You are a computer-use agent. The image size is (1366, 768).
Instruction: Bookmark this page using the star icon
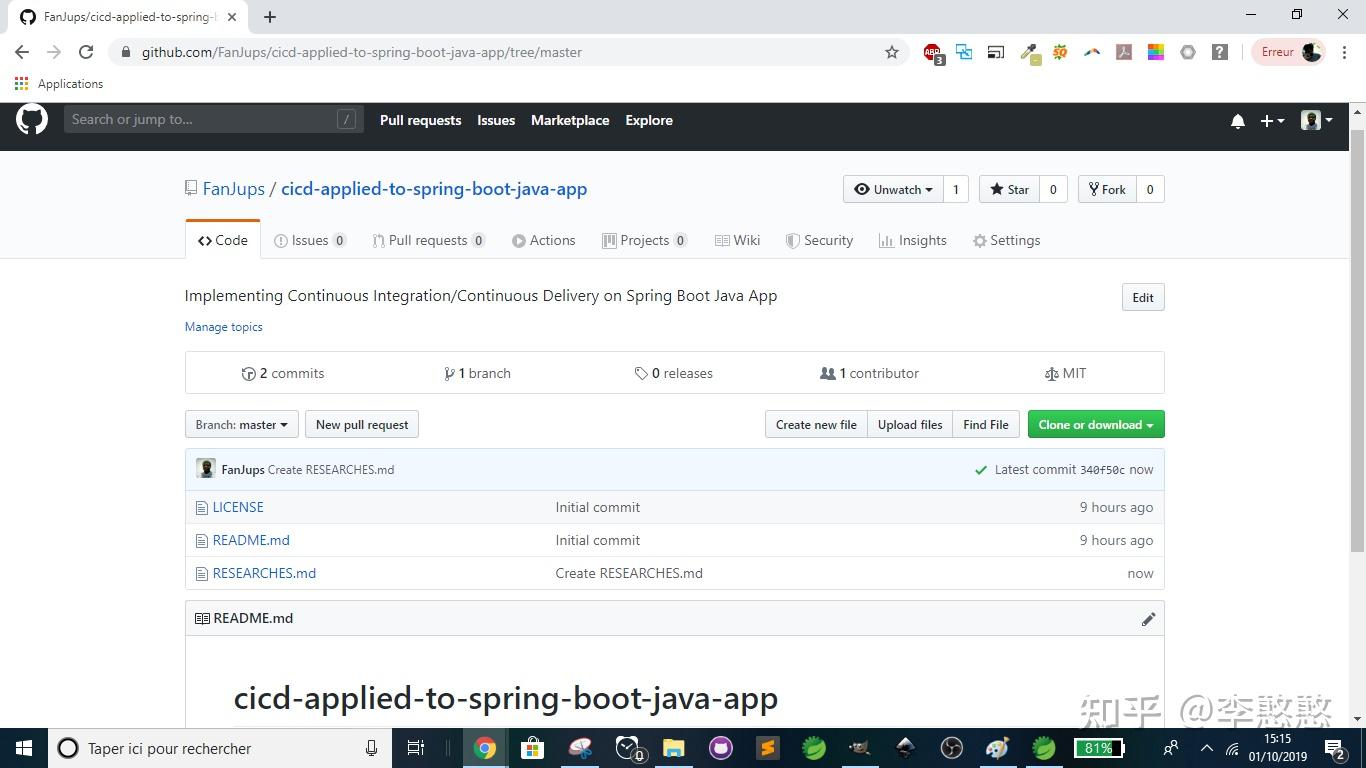click(x=891, y=52)
